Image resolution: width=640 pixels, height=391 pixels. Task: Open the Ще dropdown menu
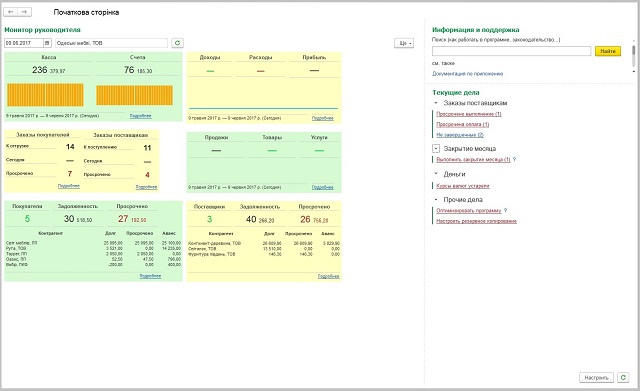(404, 43)
